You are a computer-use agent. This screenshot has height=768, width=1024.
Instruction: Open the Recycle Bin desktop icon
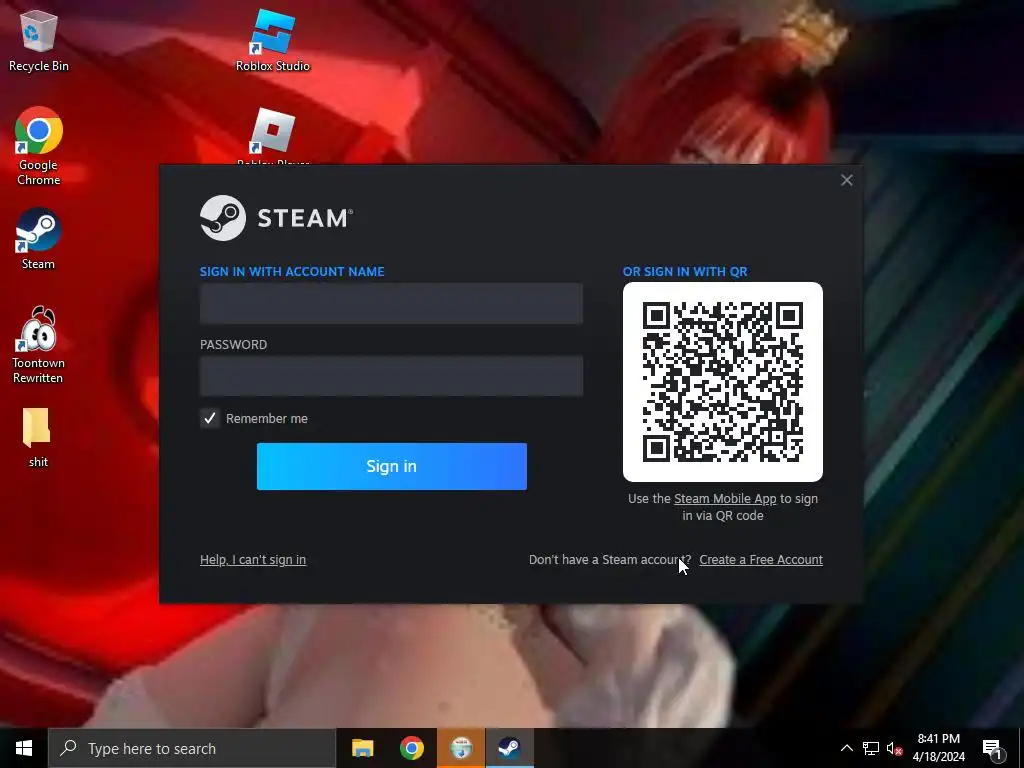pyautogui.click(x=39, y=40)
